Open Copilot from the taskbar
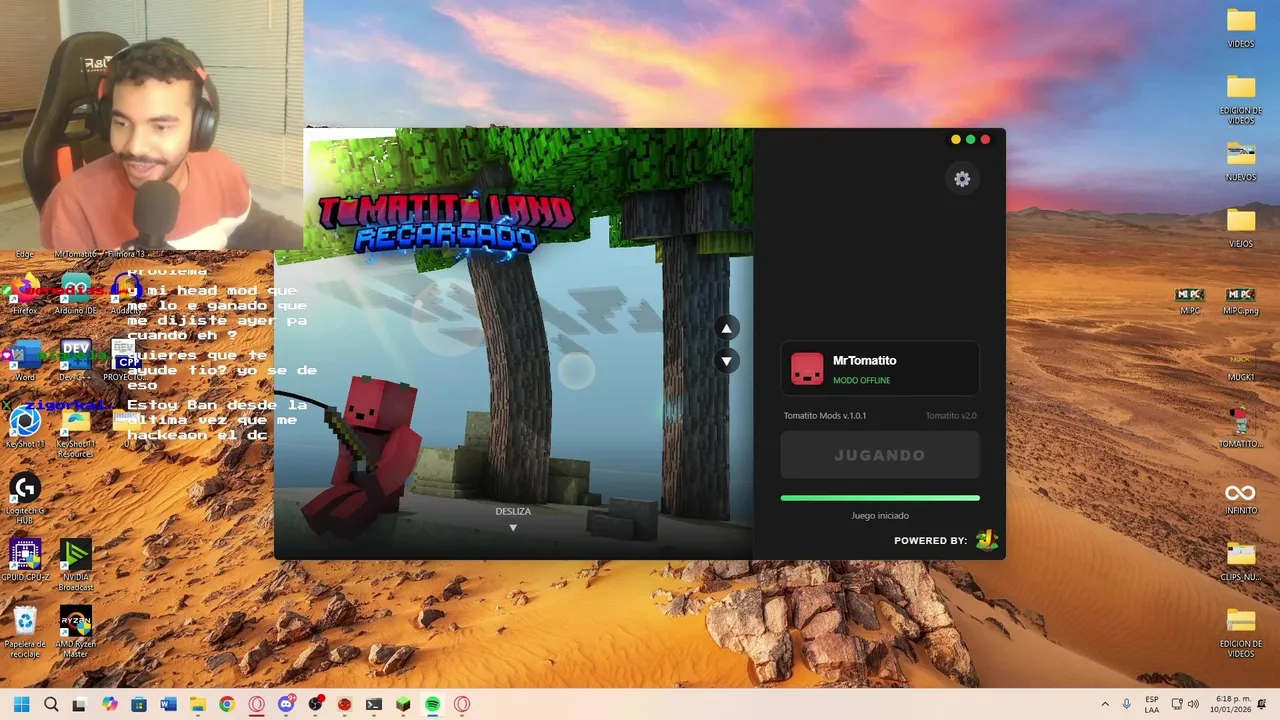 click(109, 704)
